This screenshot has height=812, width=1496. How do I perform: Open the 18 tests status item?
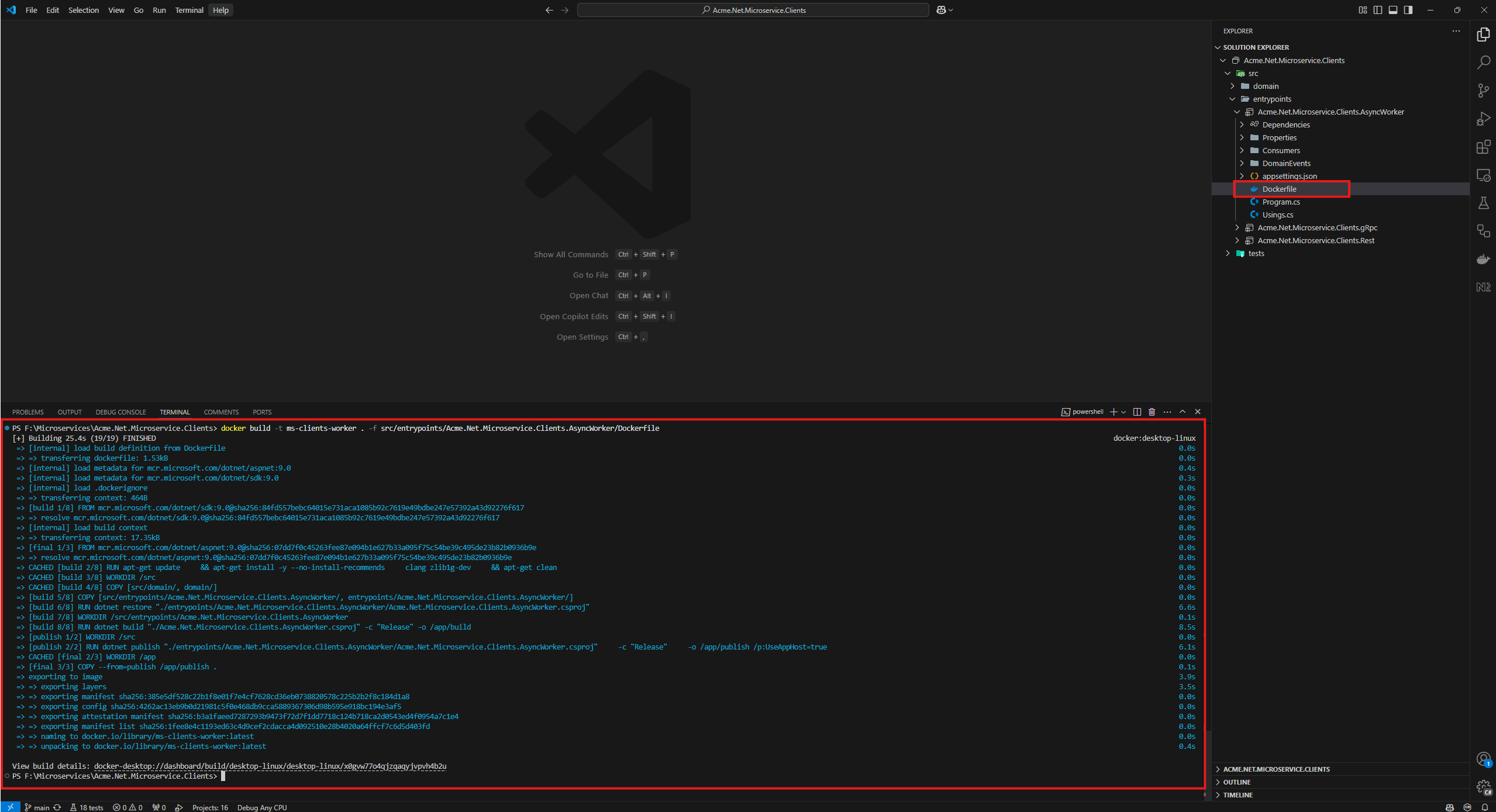point(87,807)
